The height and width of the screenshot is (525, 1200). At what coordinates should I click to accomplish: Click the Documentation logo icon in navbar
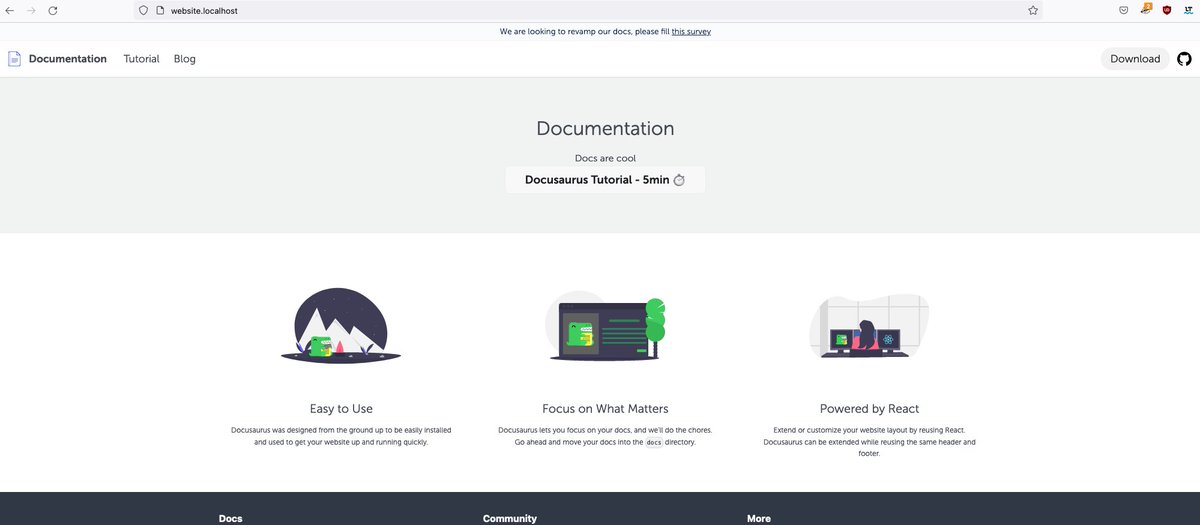[x=14, y=59]
